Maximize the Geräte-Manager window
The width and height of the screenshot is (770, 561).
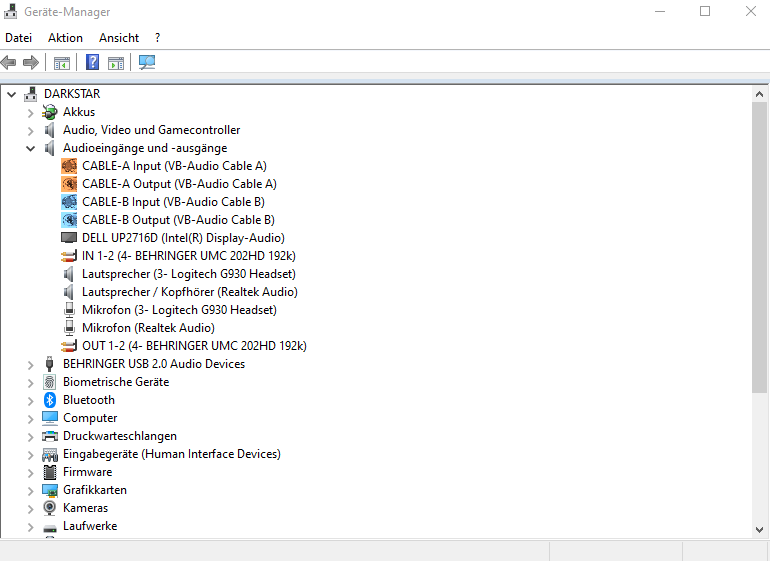pyautogui.click(x=705, y=11)
